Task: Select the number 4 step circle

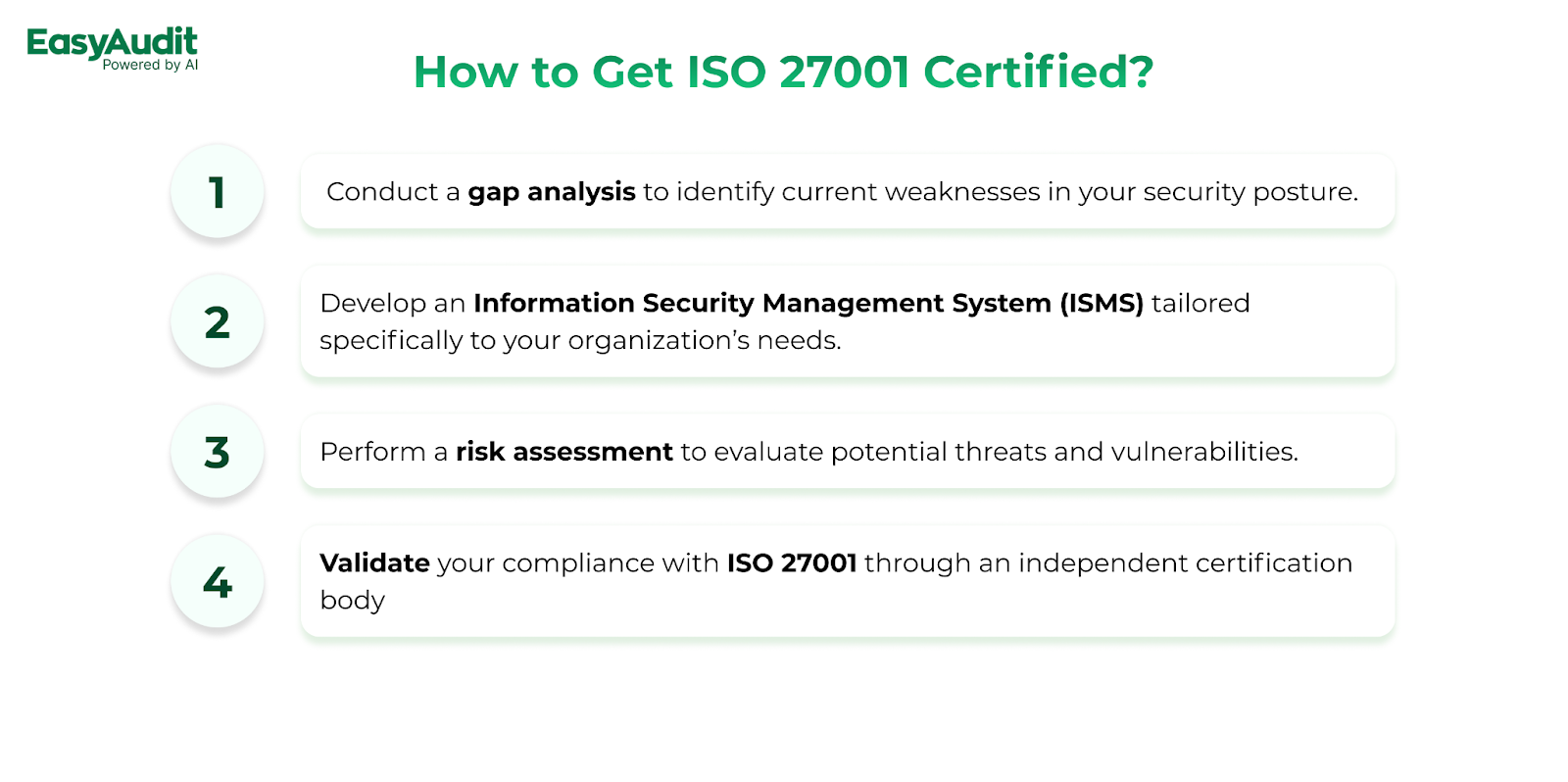Action: click(217, 582)
